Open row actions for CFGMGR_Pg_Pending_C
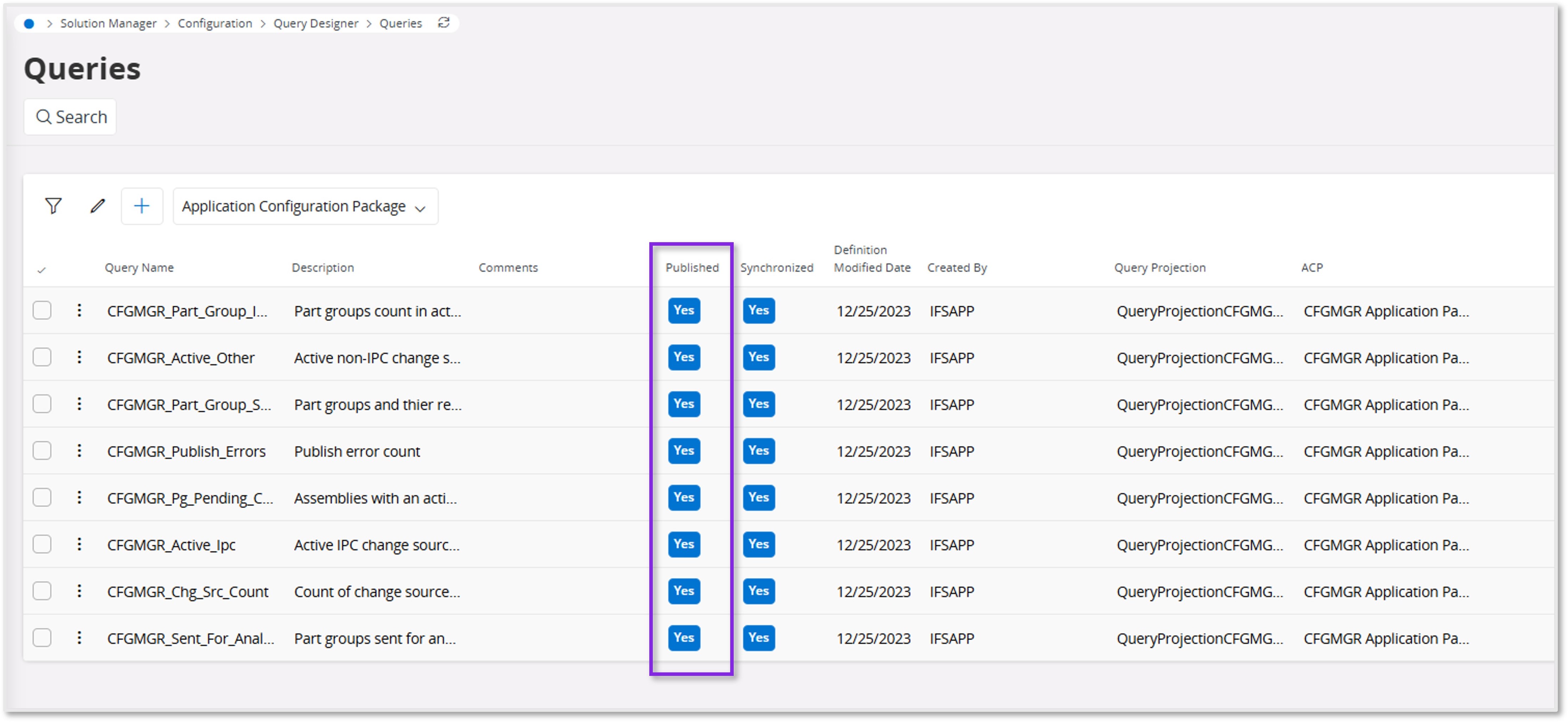The width and height of the screenshot is (1568, 722). 80,497
